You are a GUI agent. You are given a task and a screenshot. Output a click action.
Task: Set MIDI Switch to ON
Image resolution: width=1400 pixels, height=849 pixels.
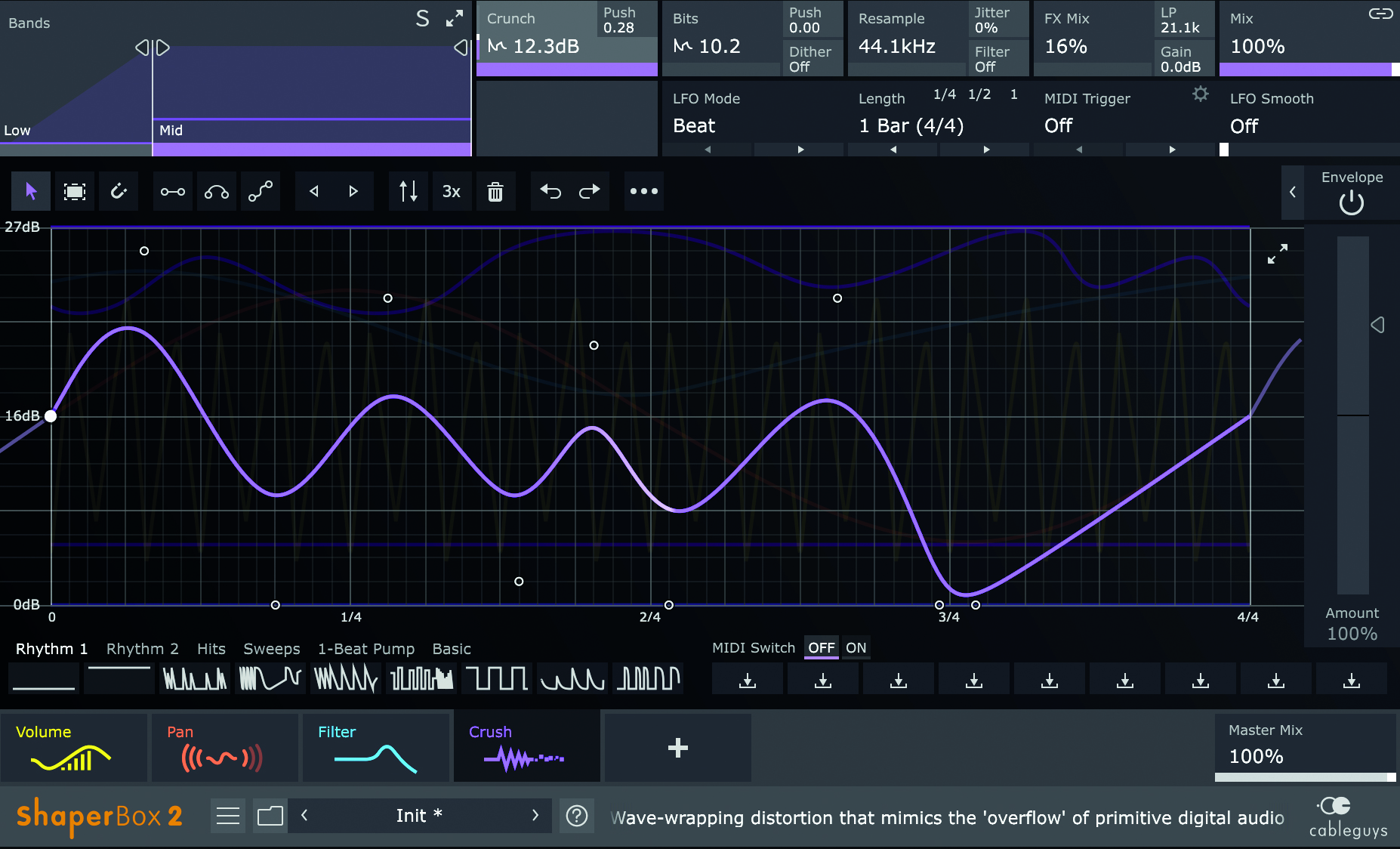[856, 647]
